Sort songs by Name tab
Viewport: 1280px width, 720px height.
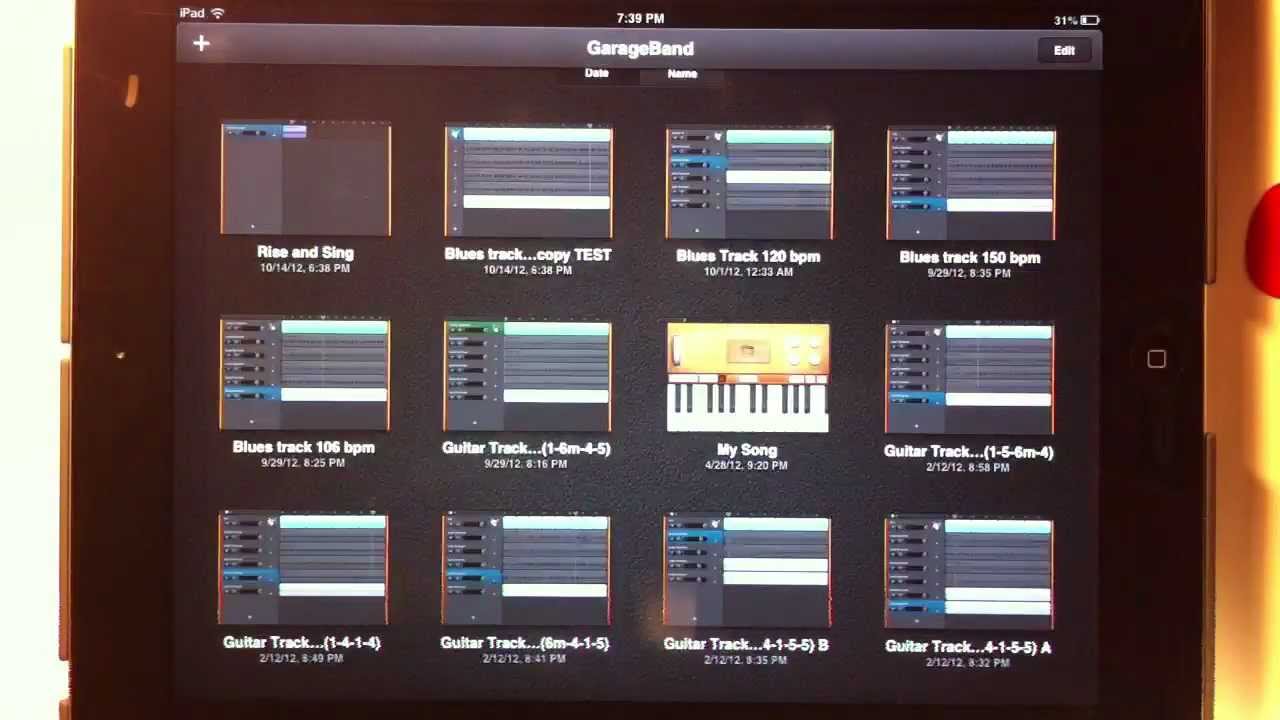[682, 73]
